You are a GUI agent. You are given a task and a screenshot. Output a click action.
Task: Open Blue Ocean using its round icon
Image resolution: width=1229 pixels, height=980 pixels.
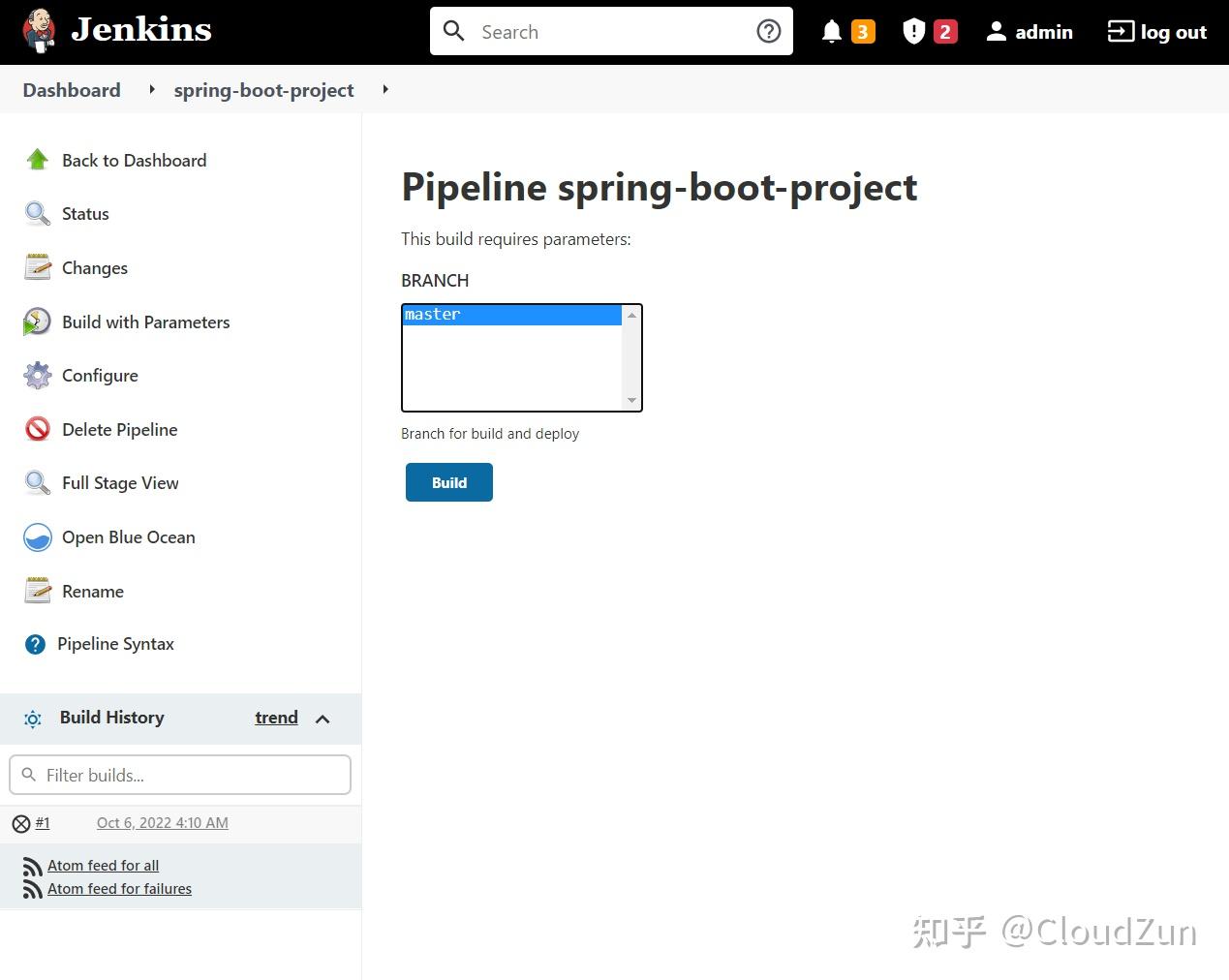click(37, 537)
